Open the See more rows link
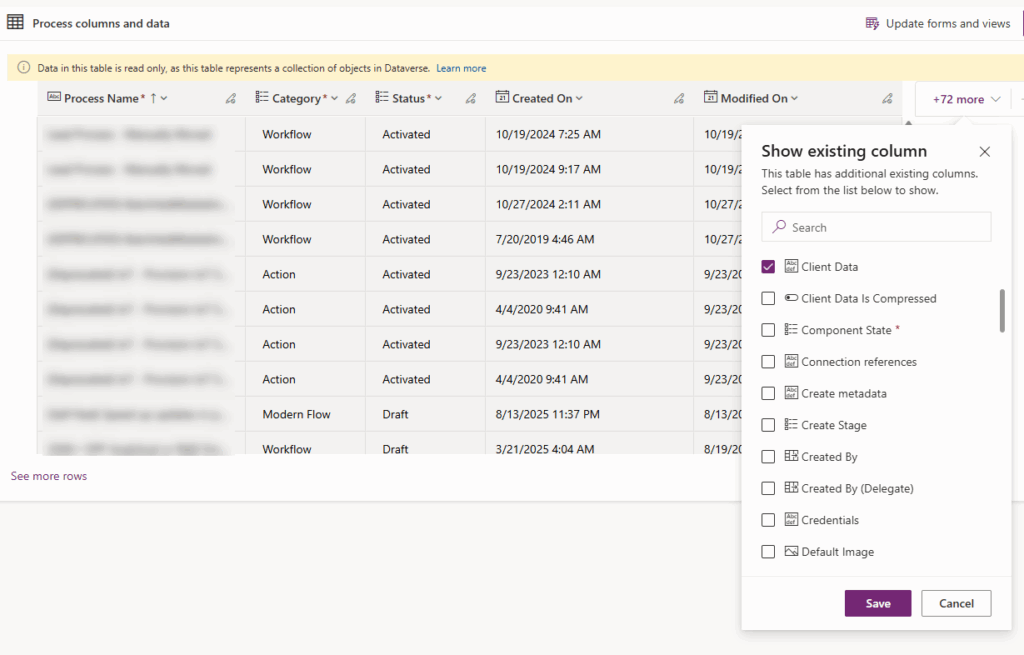The height and width of the screenshot is (655, 1024). tap(49, 476)
